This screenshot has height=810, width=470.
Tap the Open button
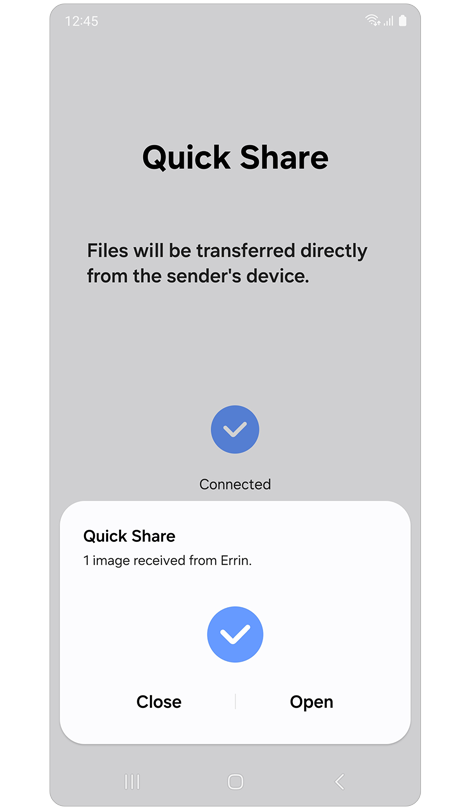(x=311, y=702)
